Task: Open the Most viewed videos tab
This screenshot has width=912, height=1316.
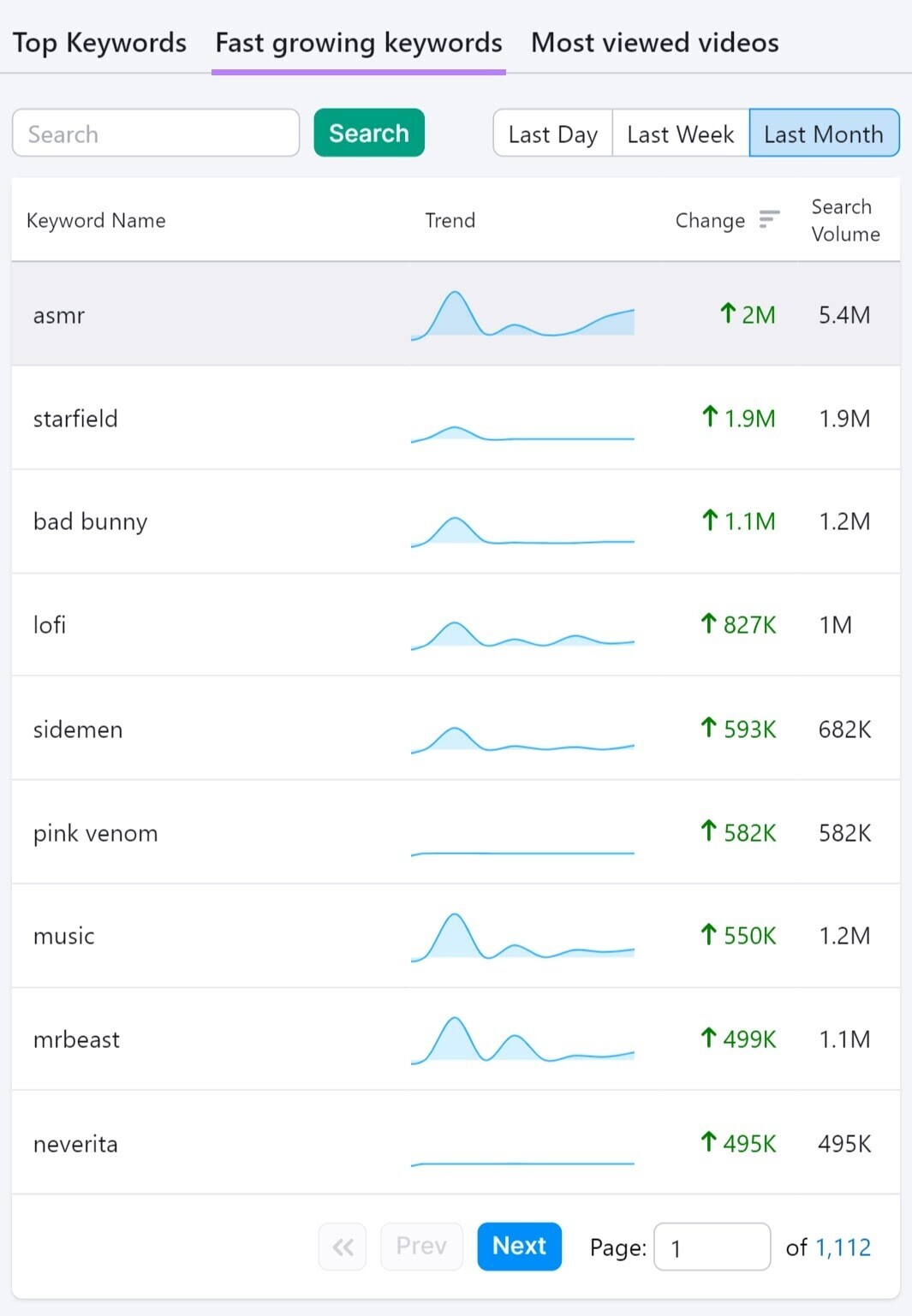Action: (x=653, y=42)
